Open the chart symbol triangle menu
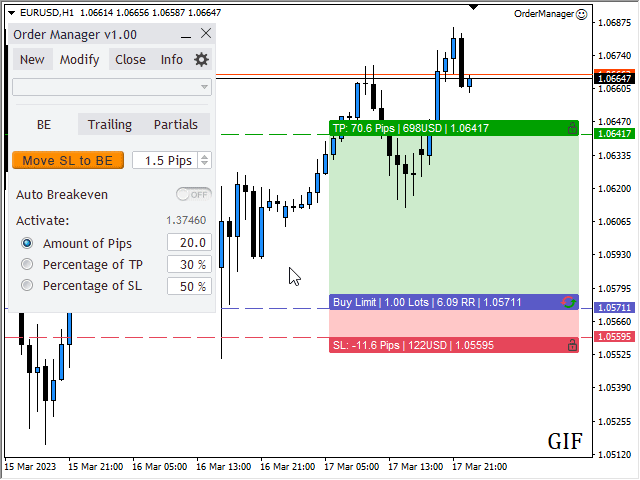This screenshot has width=640, height=480. point(11,13)
